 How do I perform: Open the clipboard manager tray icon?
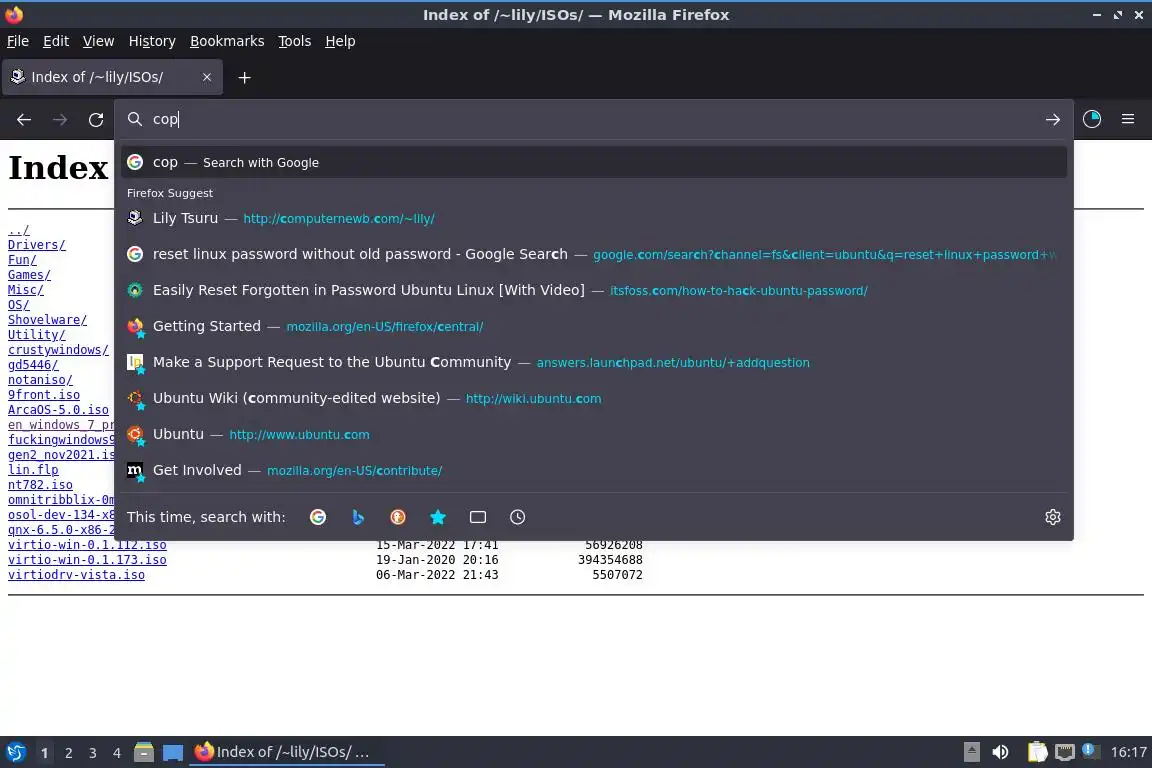(x=1037, y=752)
